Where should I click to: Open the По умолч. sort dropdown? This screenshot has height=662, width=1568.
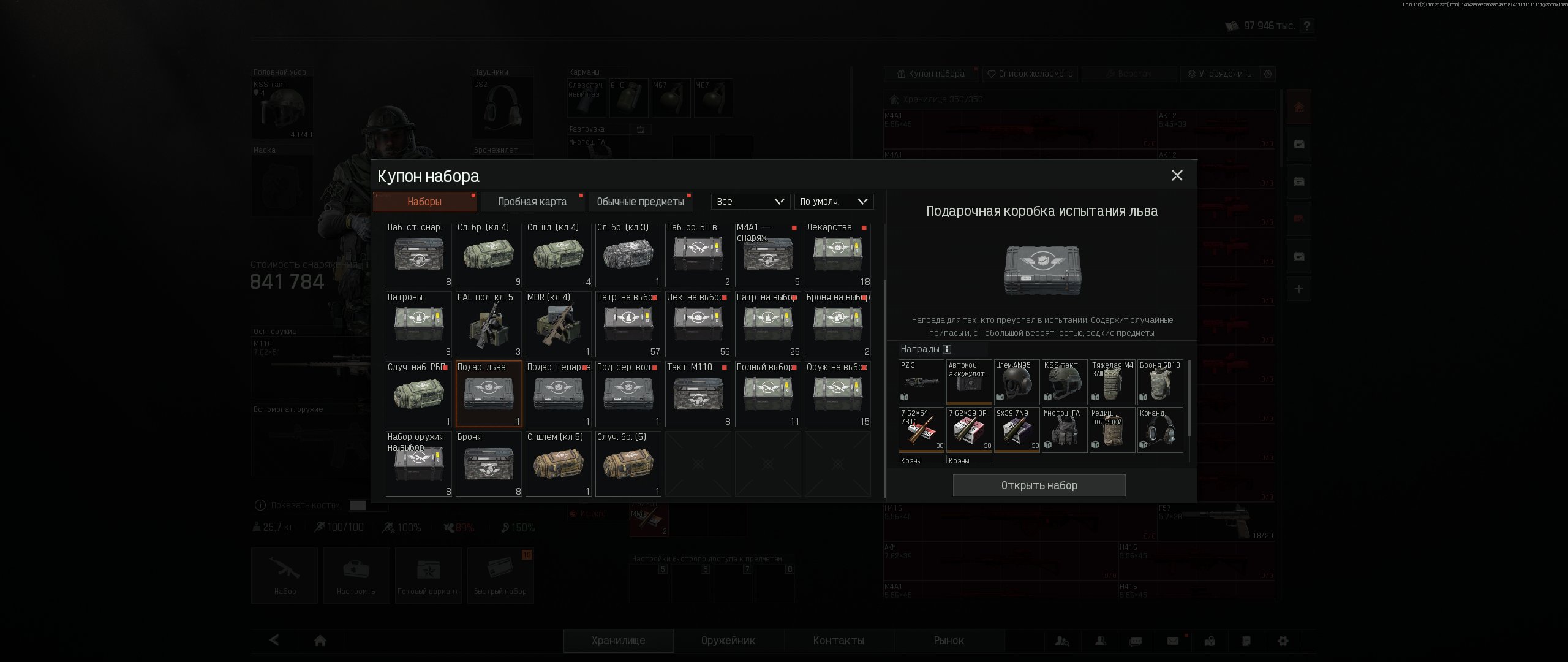click(x=834, y=202)
